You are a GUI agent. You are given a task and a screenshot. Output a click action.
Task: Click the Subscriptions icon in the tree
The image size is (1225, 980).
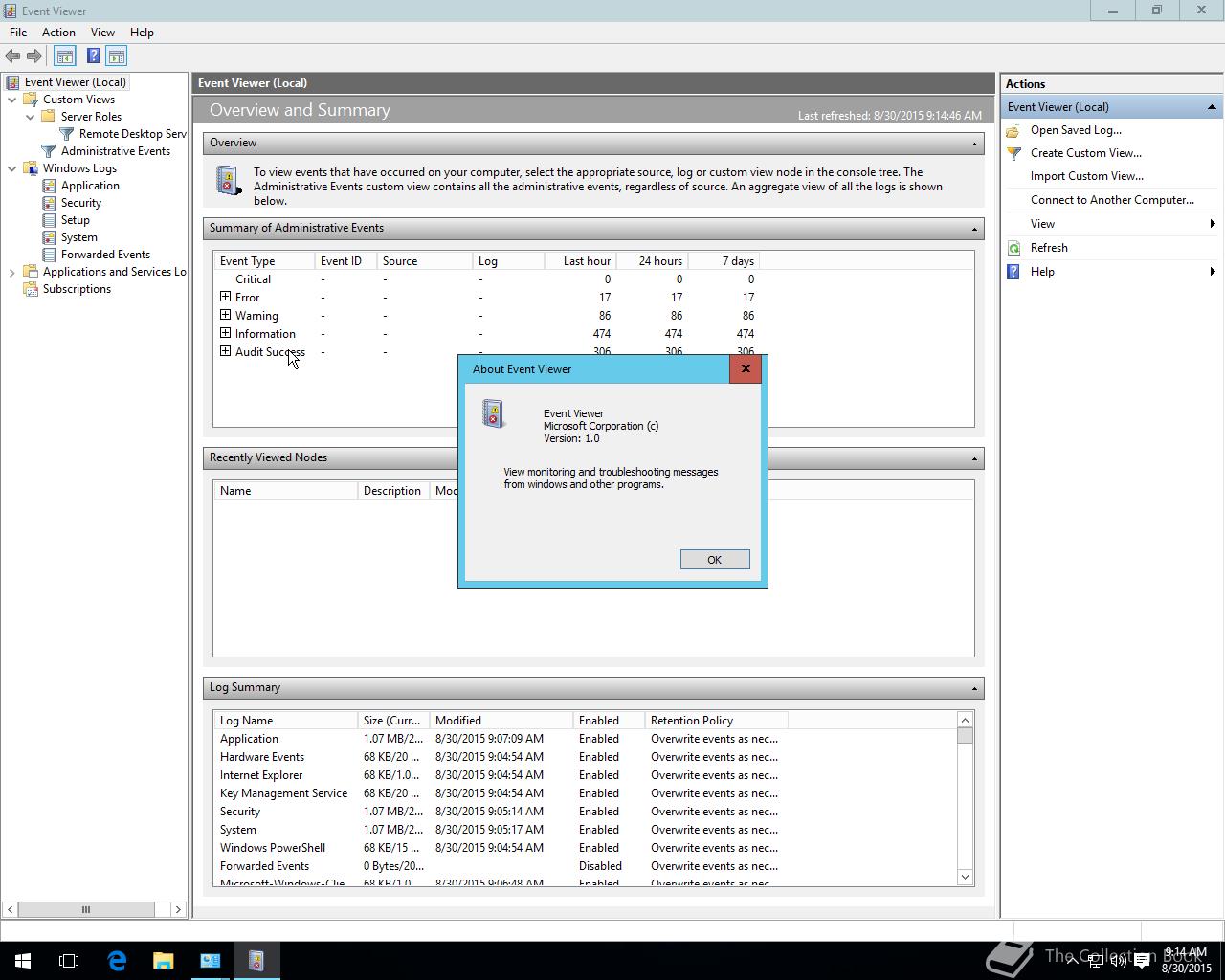coord(31,289)
